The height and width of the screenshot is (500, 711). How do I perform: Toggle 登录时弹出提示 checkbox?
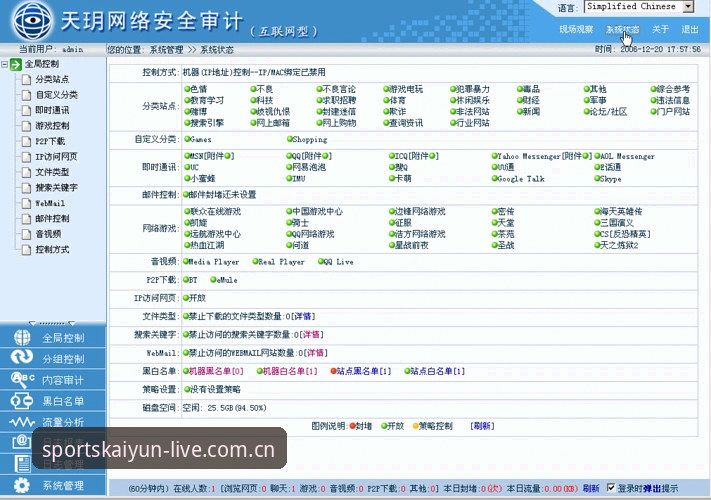click(611, 488)
